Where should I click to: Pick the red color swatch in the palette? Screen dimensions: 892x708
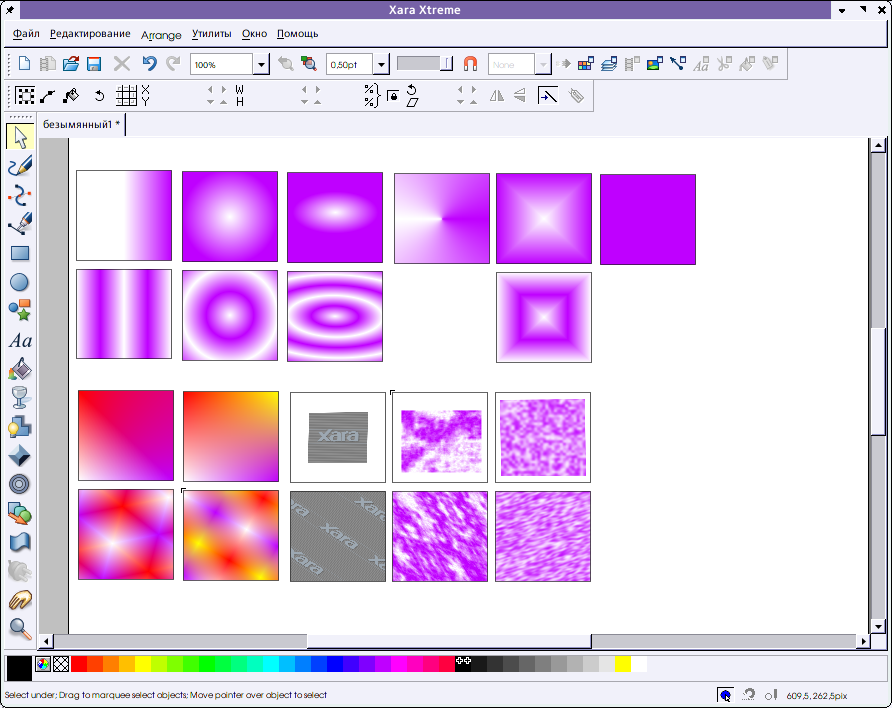[79, 663]
